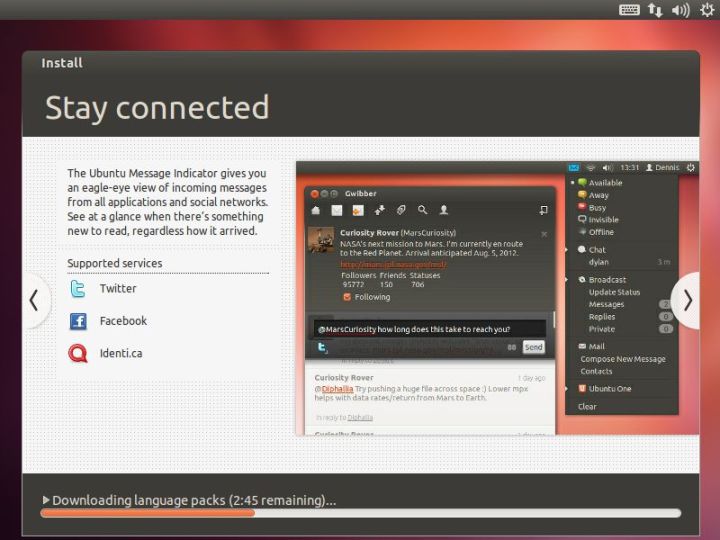Screen dimensions: 720x540
Task: Click the @MarsCuriosity message input field
Action: tap(430, 329)
